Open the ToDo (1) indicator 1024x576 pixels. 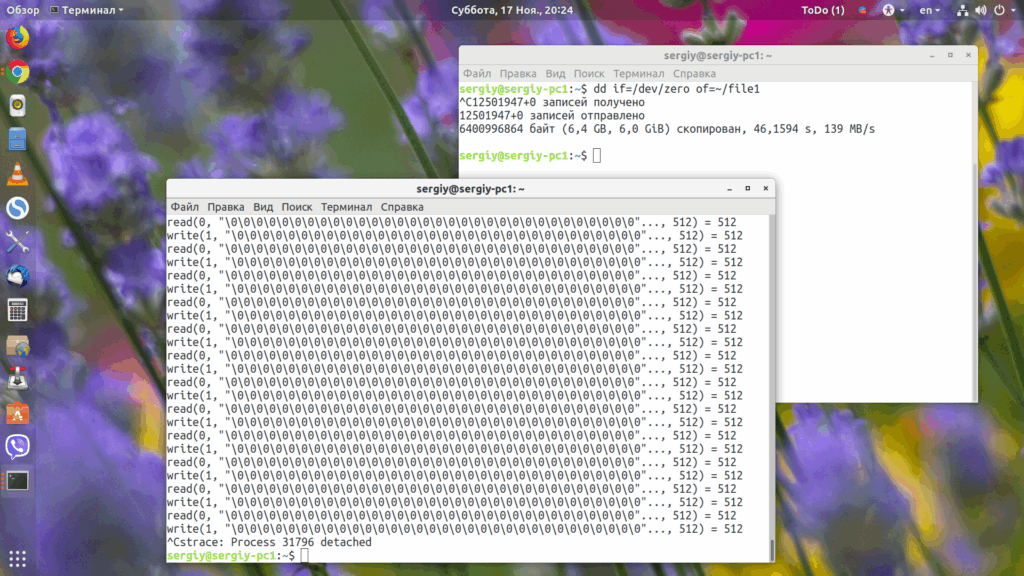point(823,10)
